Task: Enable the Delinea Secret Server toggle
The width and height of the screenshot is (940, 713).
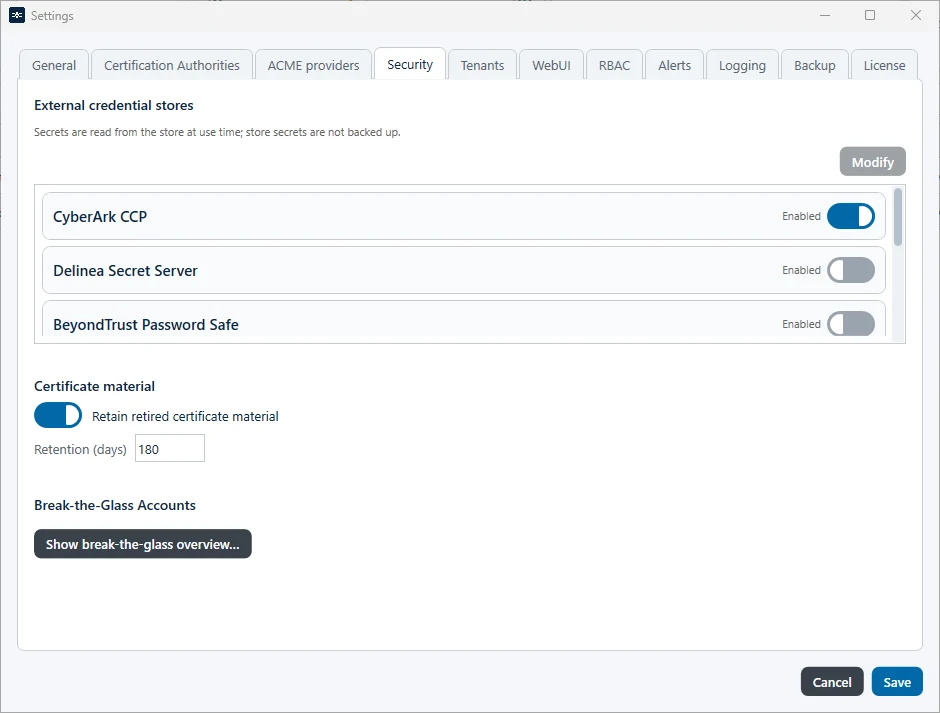Action: 851,270
